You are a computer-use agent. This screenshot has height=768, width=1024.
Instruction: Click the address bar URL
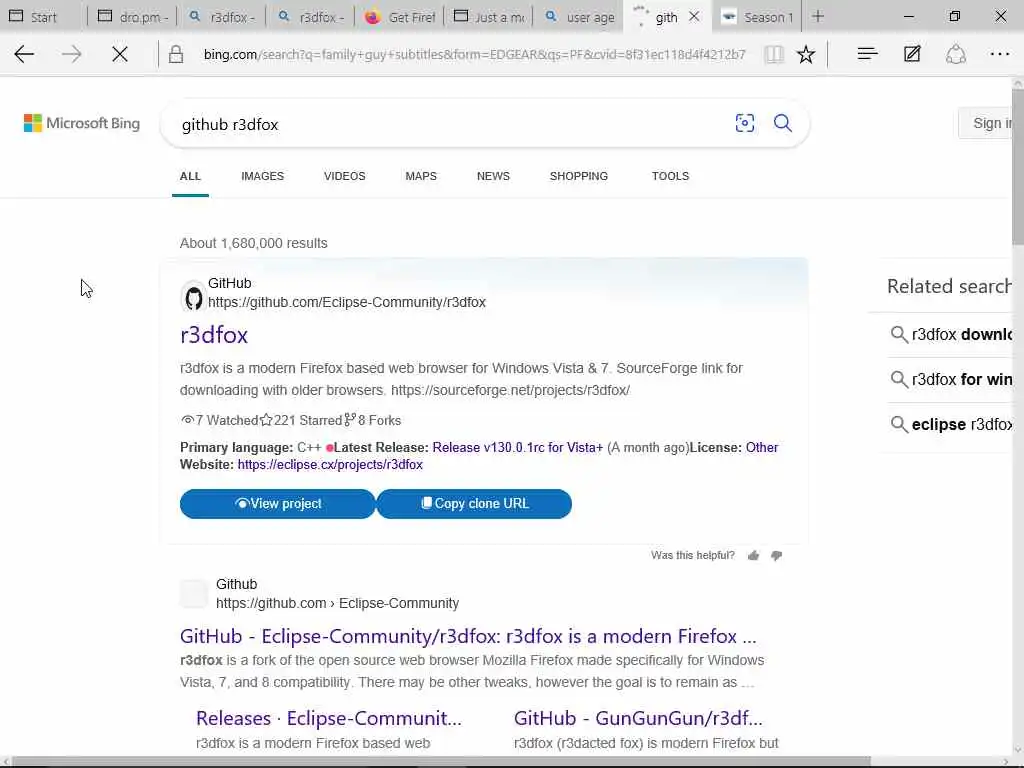474,54
